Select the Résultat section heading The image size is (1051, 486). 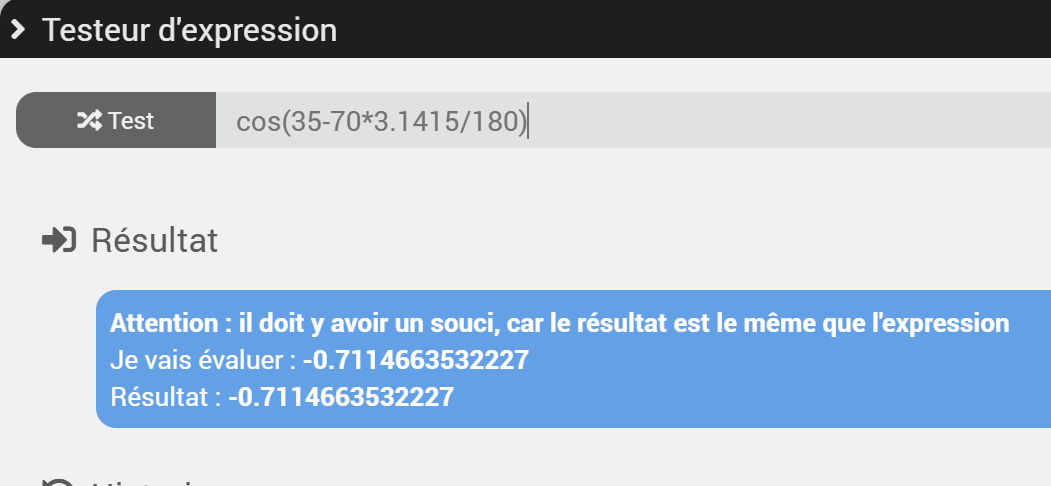point(154,240)
